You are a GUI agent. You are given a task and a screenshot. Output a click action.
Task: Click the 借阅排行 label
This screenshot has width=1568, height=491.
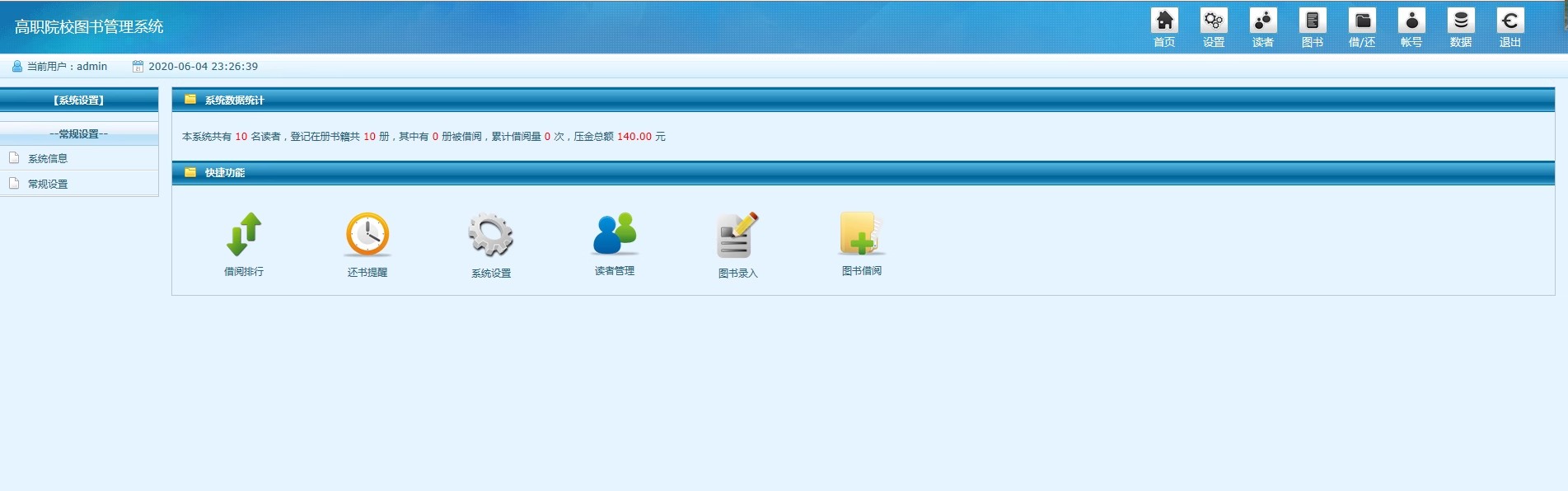[244, 271]
